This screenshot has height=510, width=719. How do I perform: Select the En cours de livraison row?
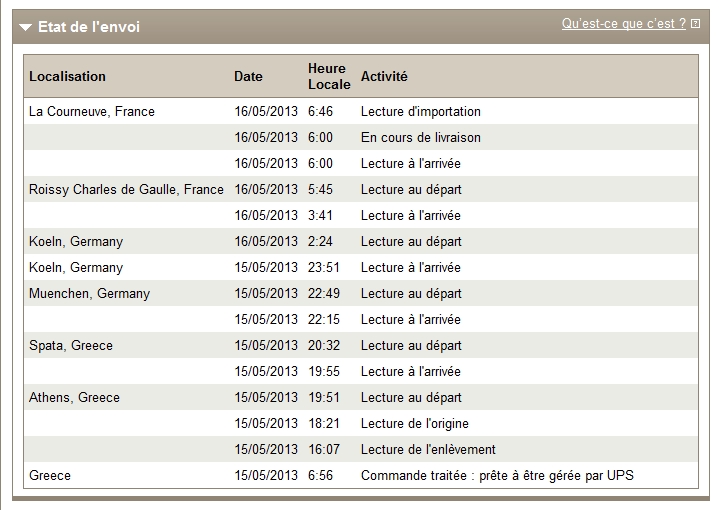click(x=361, y=137)
